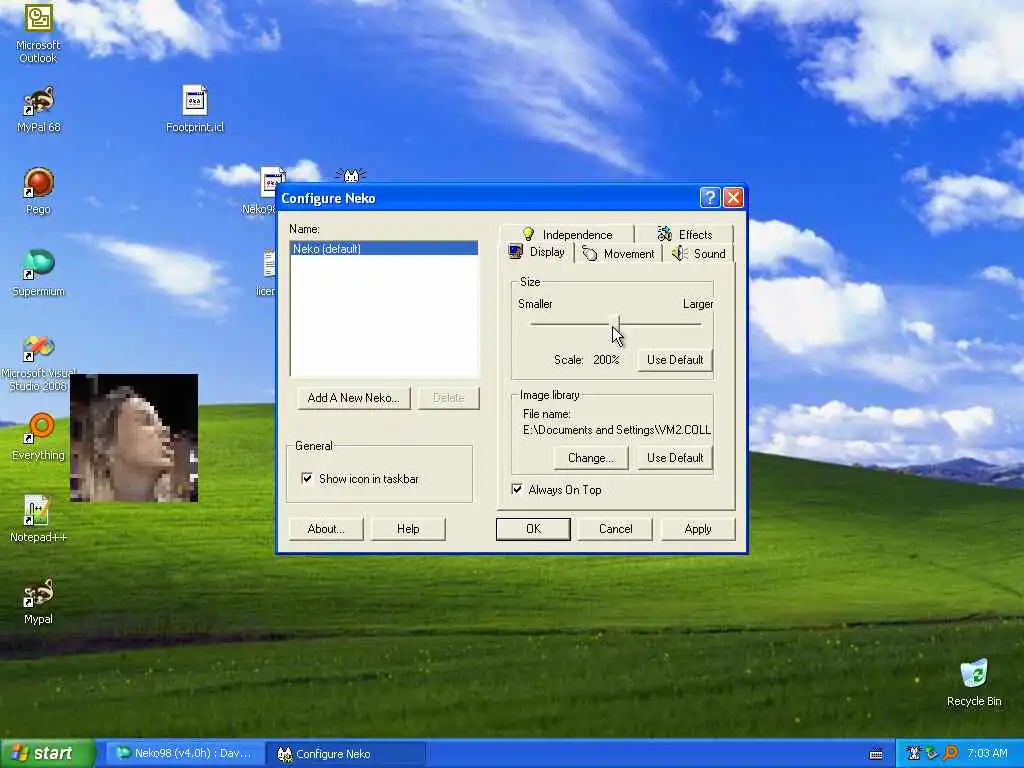
Task: Click the Neko cat tray icon
Action: point(914,753)
